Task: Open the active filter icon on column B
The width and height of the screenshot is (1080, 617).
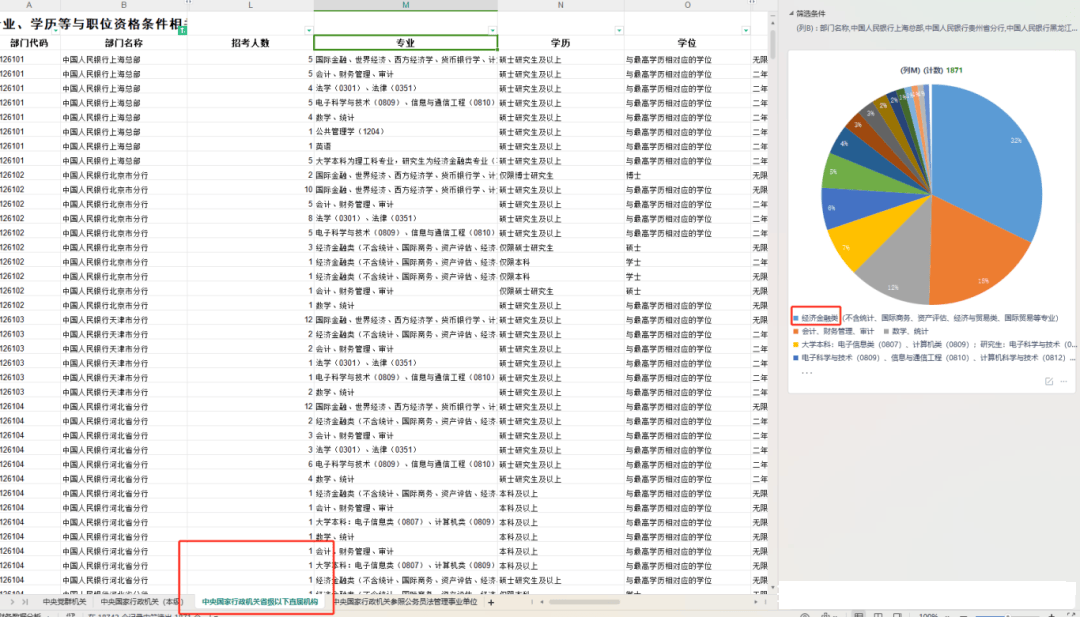Action: coord(183,30)
